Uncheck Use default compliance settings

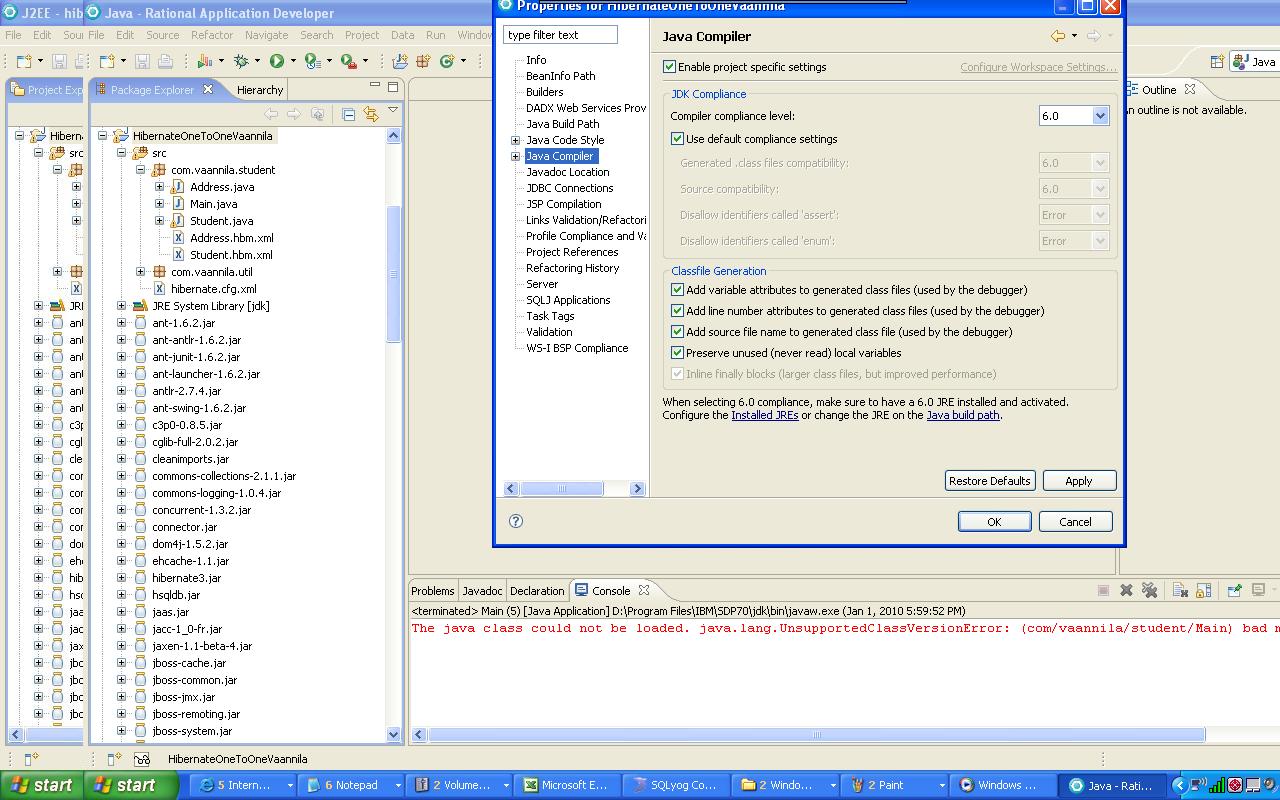(x=678, y=138)
